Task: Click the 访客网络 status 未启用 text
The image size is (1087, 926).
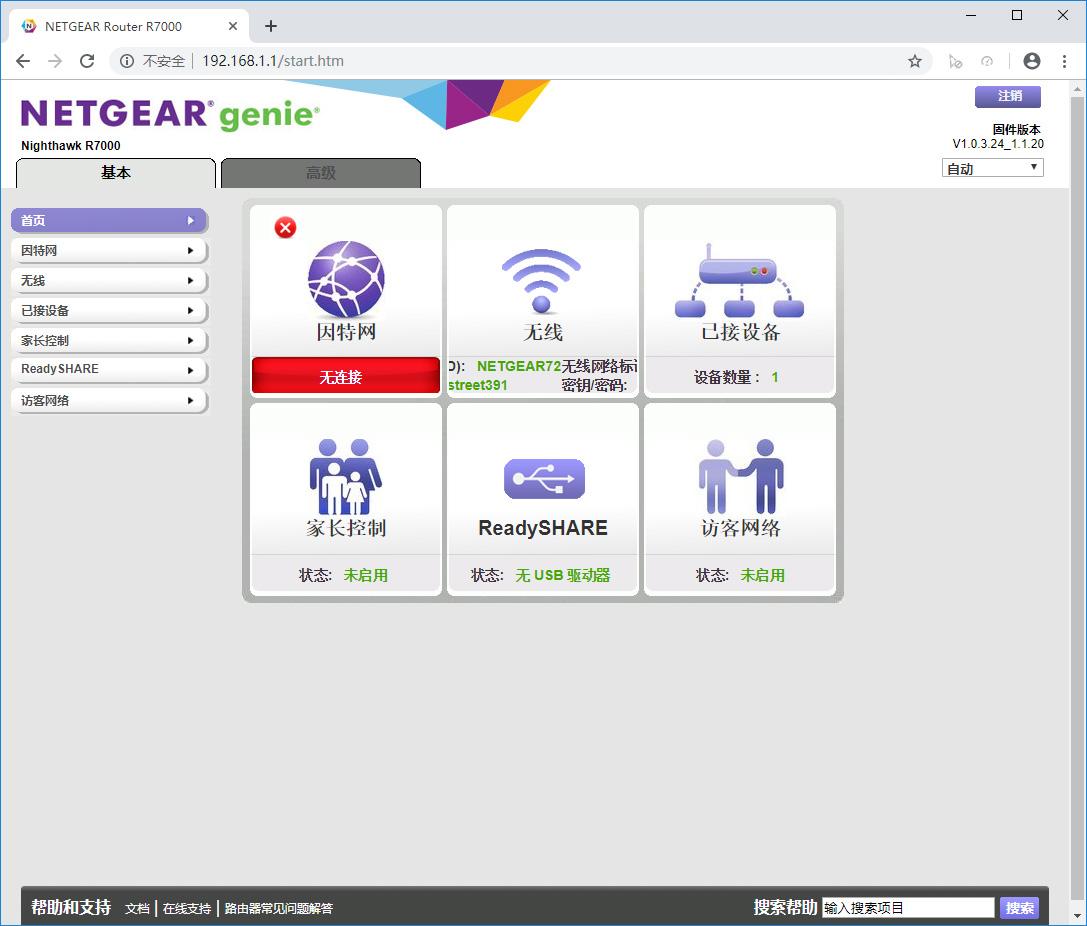Action: pos(763,575)
